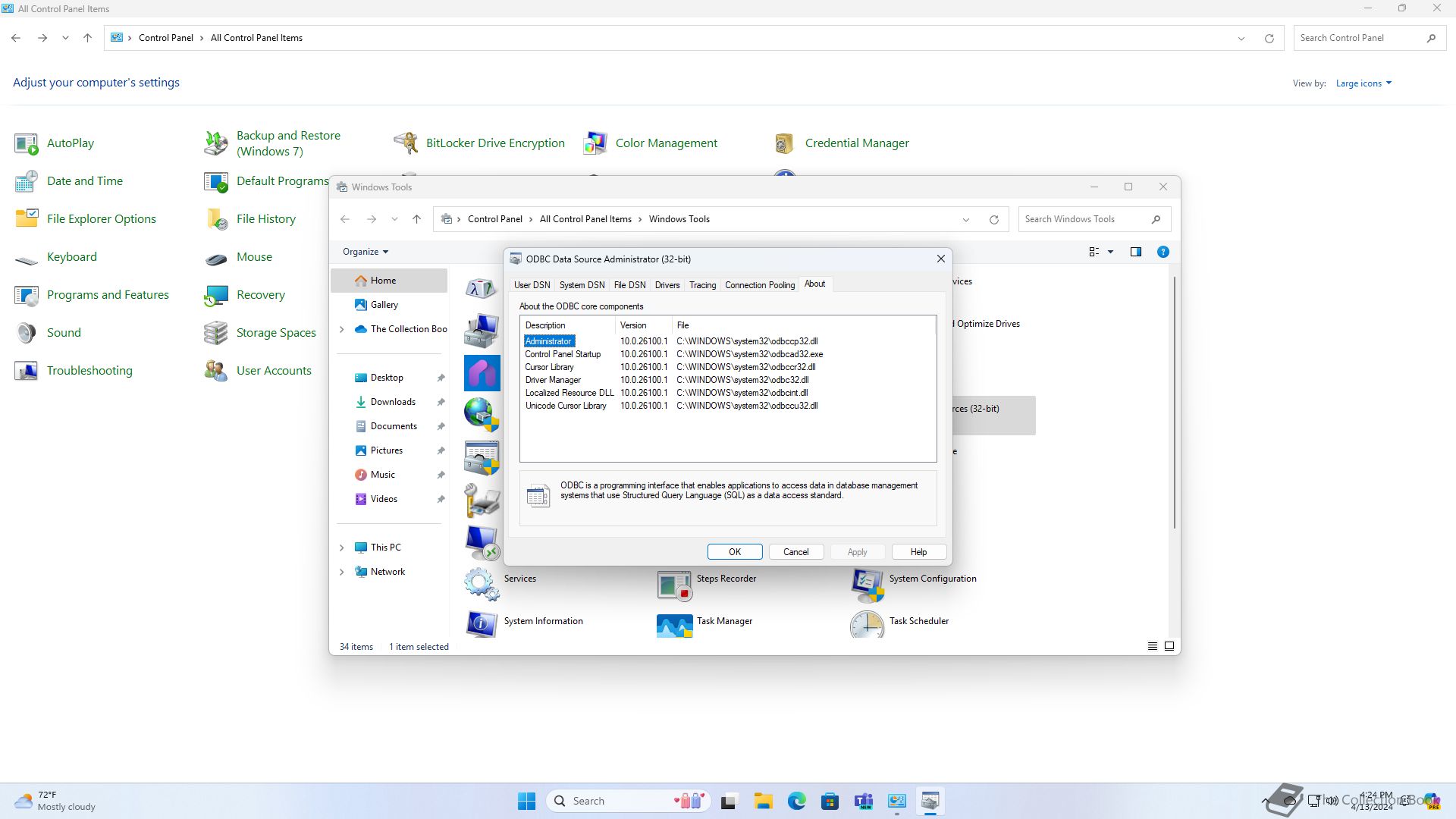Click Search Control Panel field
This screenshot has width=1456, height=819.
[x=1370, y=38]
